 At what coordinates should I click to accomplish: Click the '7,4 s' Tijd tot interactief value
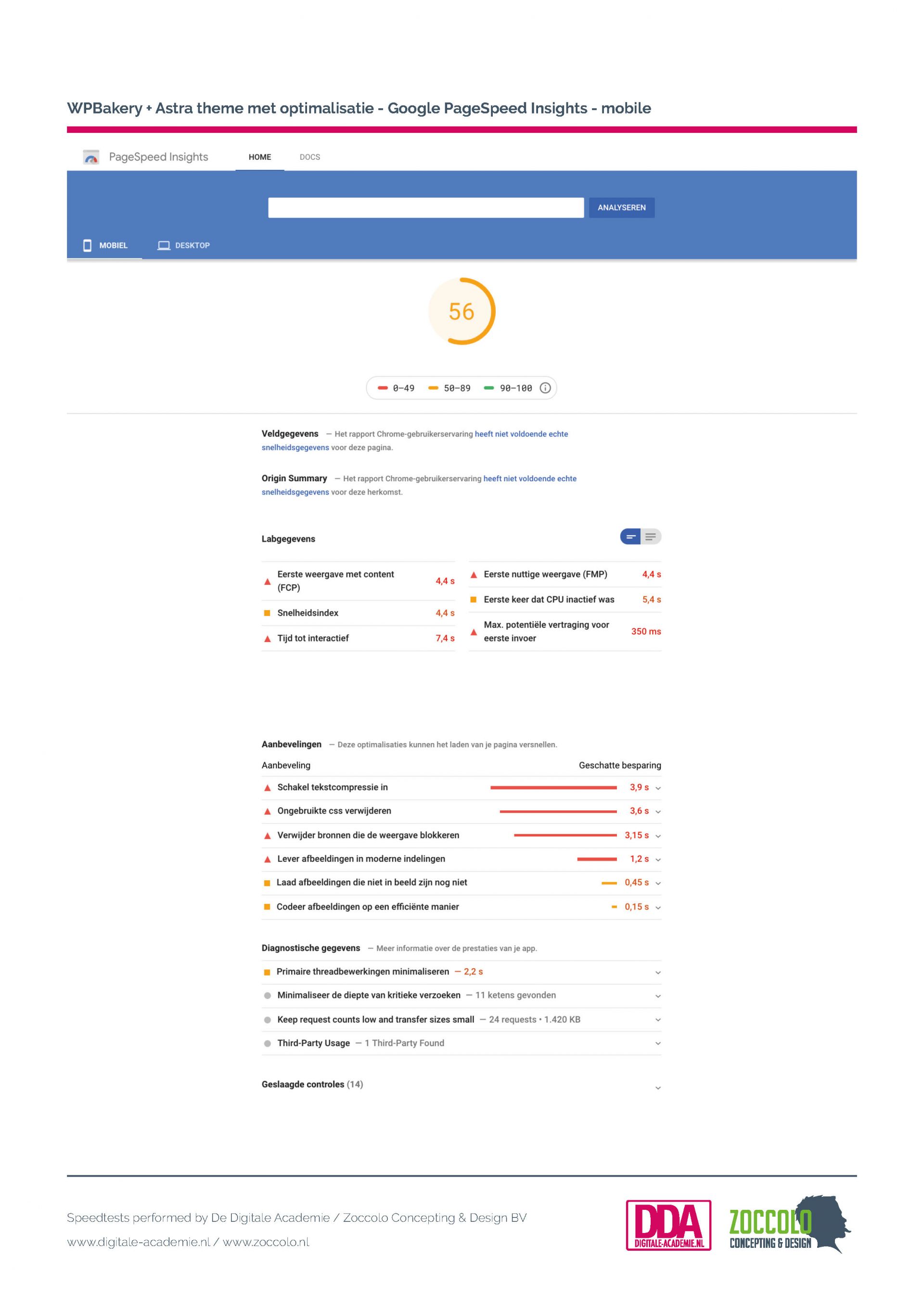click(x=445, y=638)
